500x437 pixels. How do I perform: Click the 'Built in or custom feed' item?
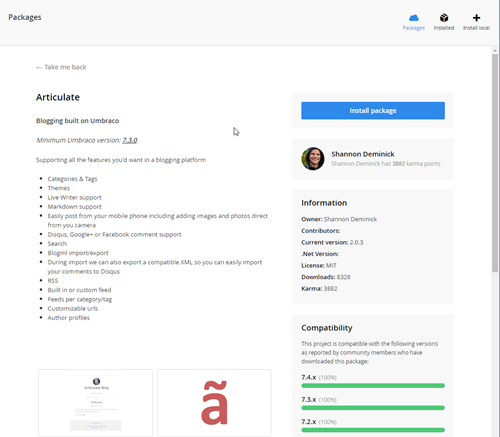pyautogui.click(x=79, y=290)
